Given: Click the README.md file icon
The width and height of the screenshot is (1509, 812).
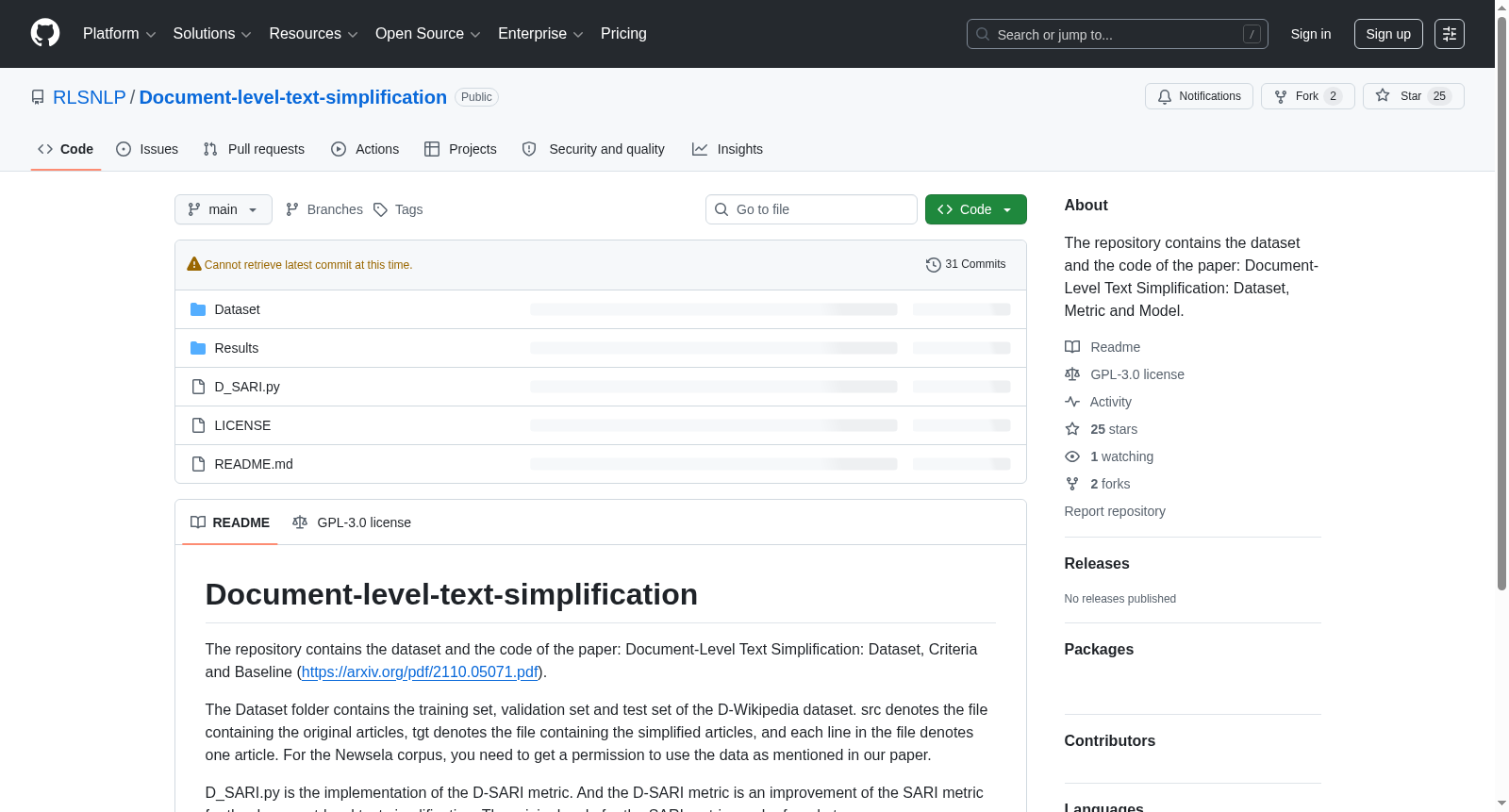Looking at the screenshot, I should coord(198,464).
